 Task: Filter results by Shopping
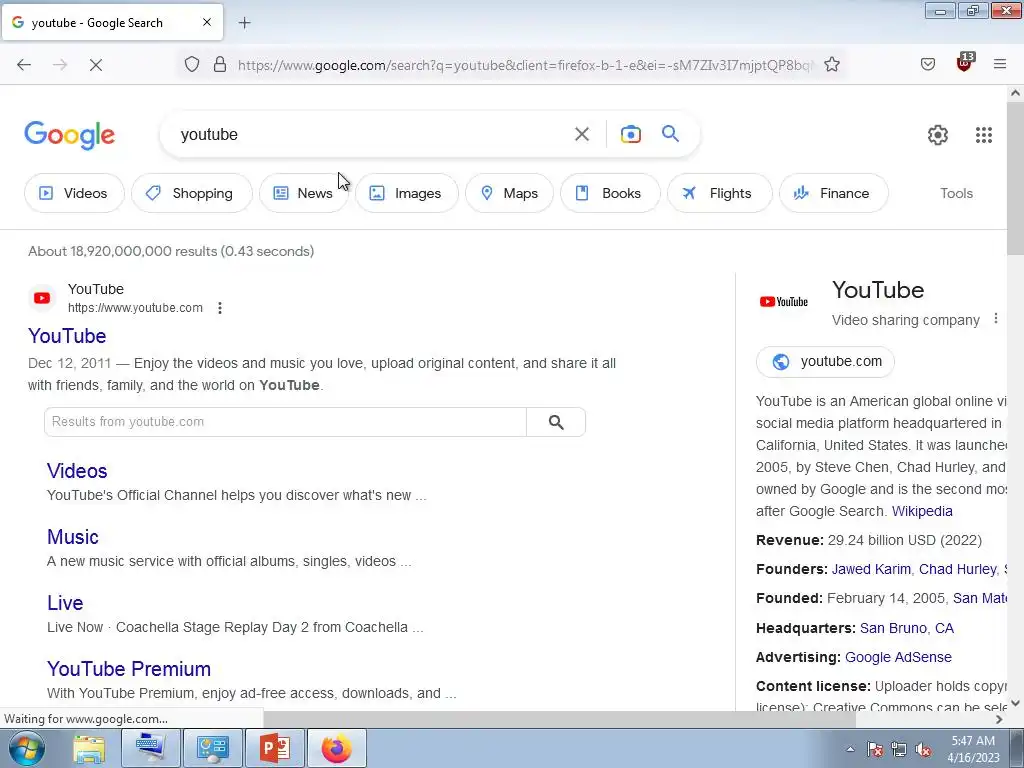pyautogui.click(x=191, y=193)
